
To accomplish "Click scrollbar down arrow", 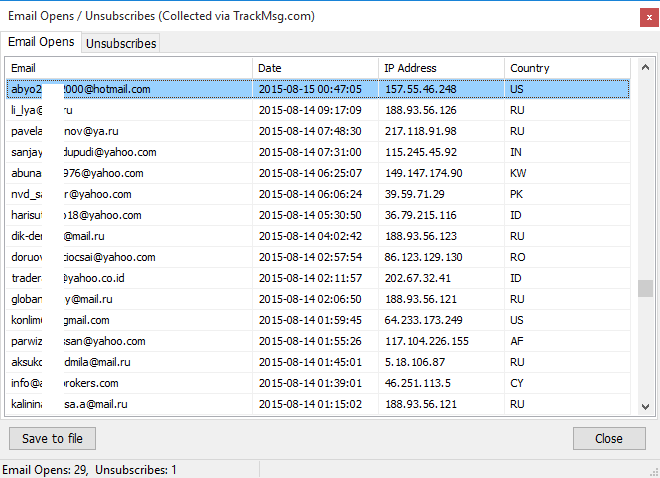I will (645, 406).
